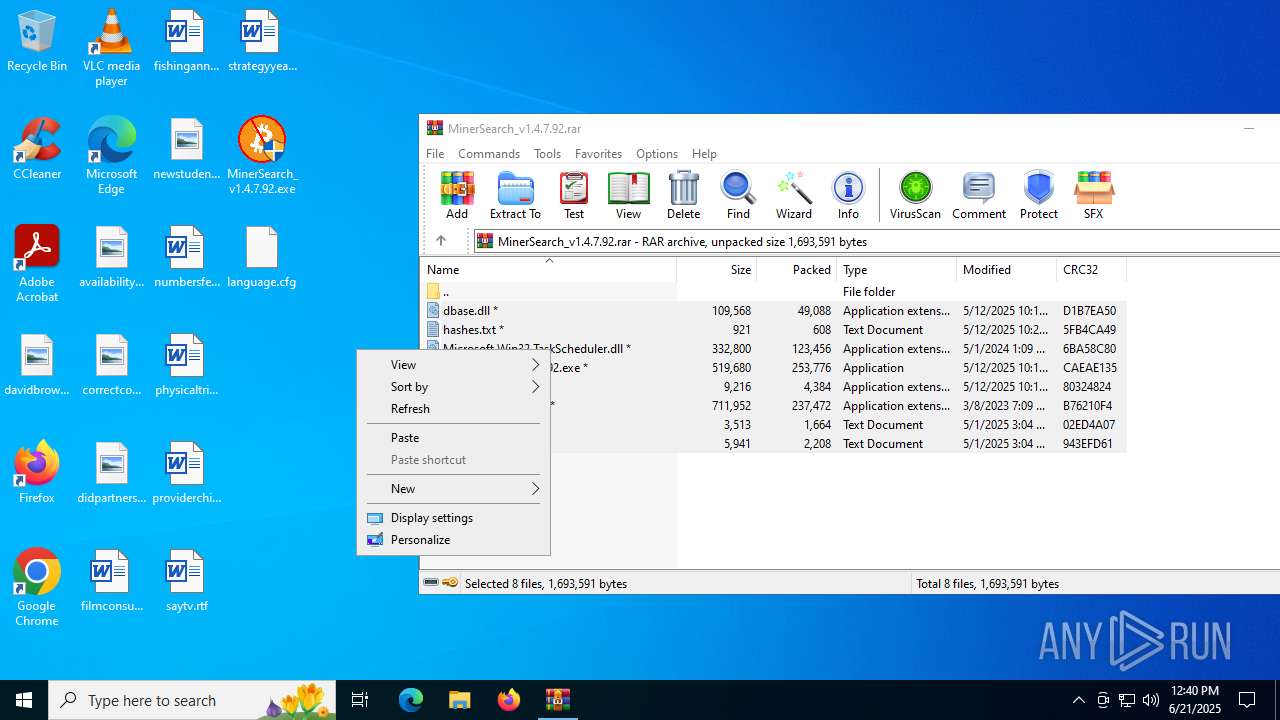Choose Paste from context menu
This screenshot has width=1280, height=720.
[x=453, y=438]
